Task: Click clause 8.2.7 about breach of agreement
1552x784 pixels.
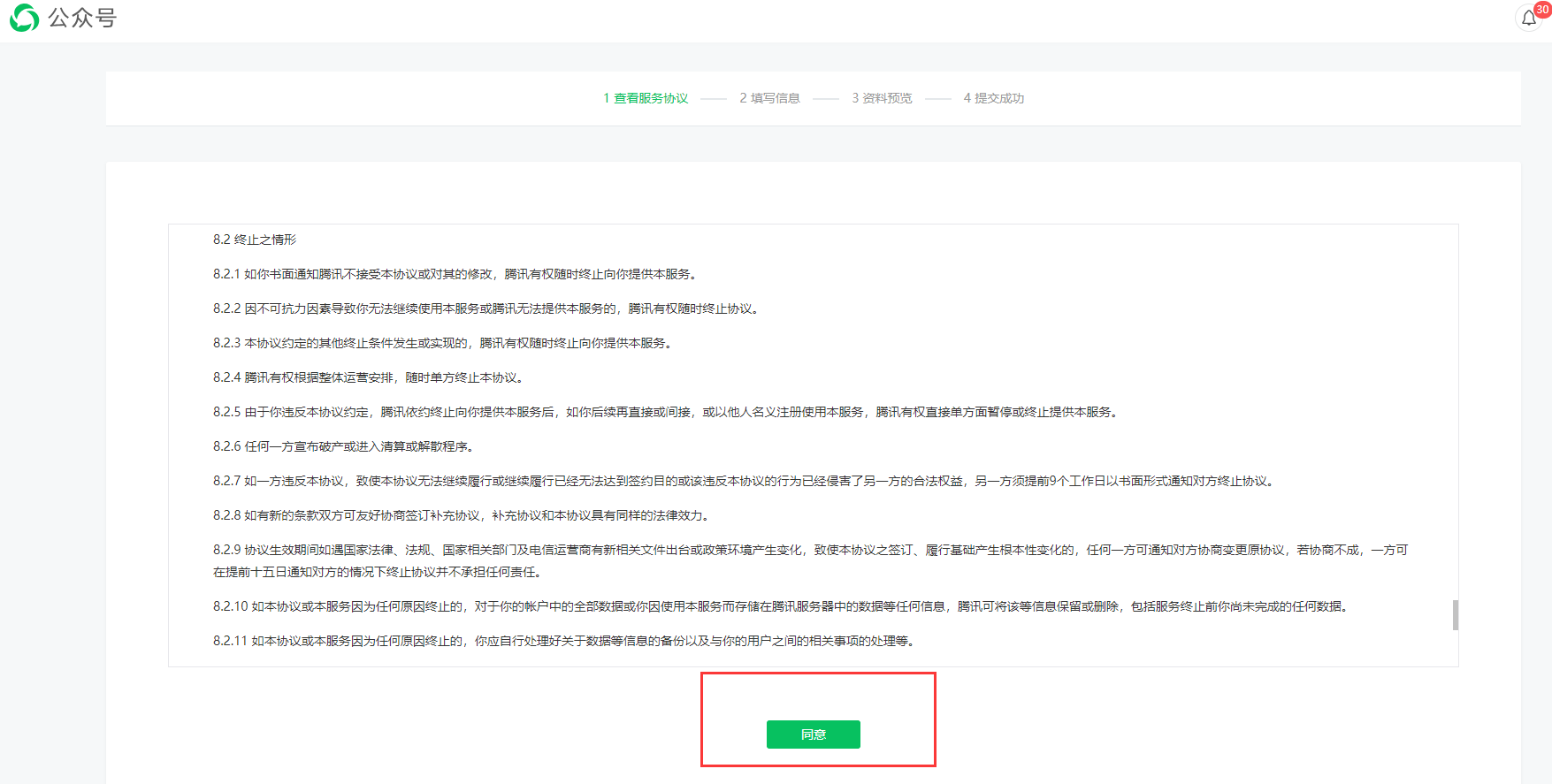Action: point(743,481)
